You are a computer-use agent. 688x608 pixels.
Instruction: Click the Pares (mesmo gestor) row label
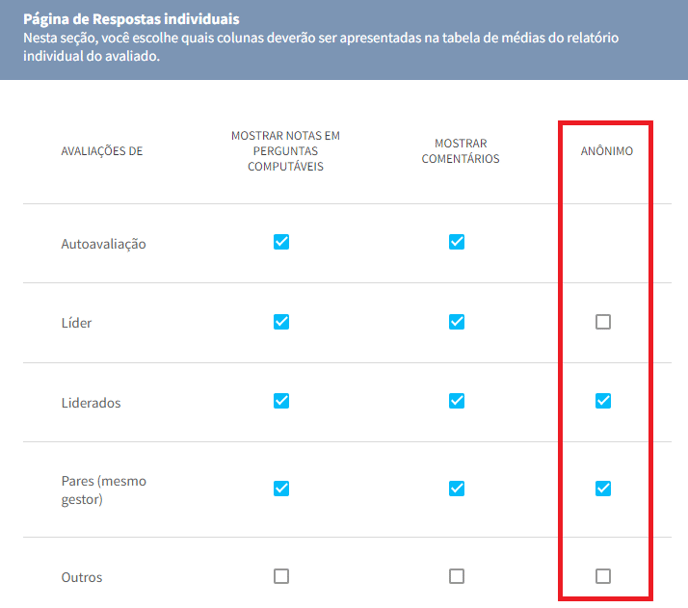coord(104,490)
